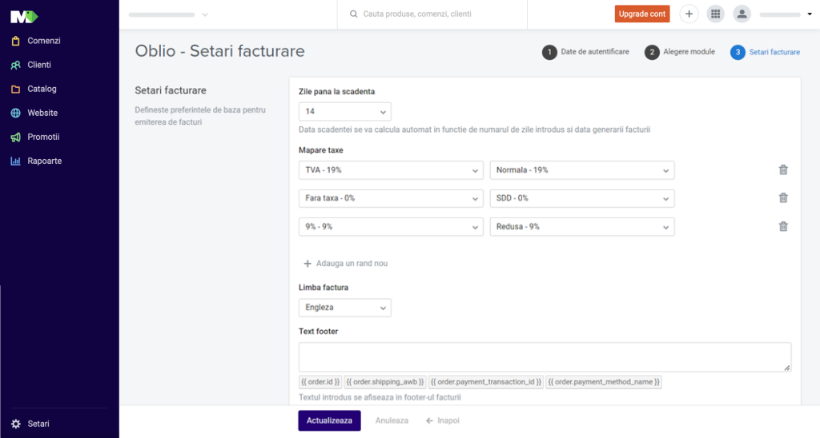Viewport: 820px width, 438px height.
Task: Open the user profile avatar
Action: 741,14
